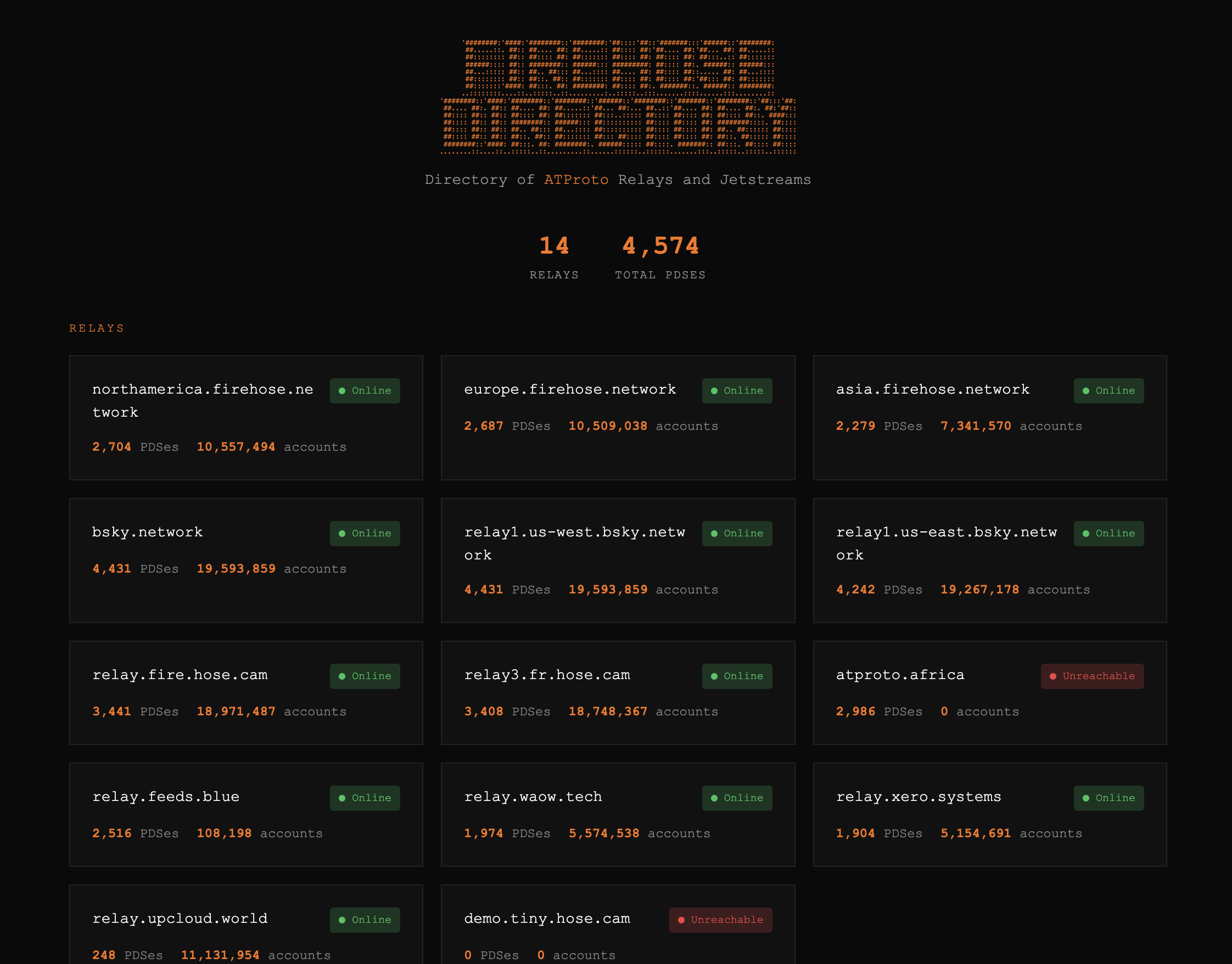Click relay.fire.hose.cam relay title
The height and width of the screenshot is (964, 1232).
(x=180, y=675)
